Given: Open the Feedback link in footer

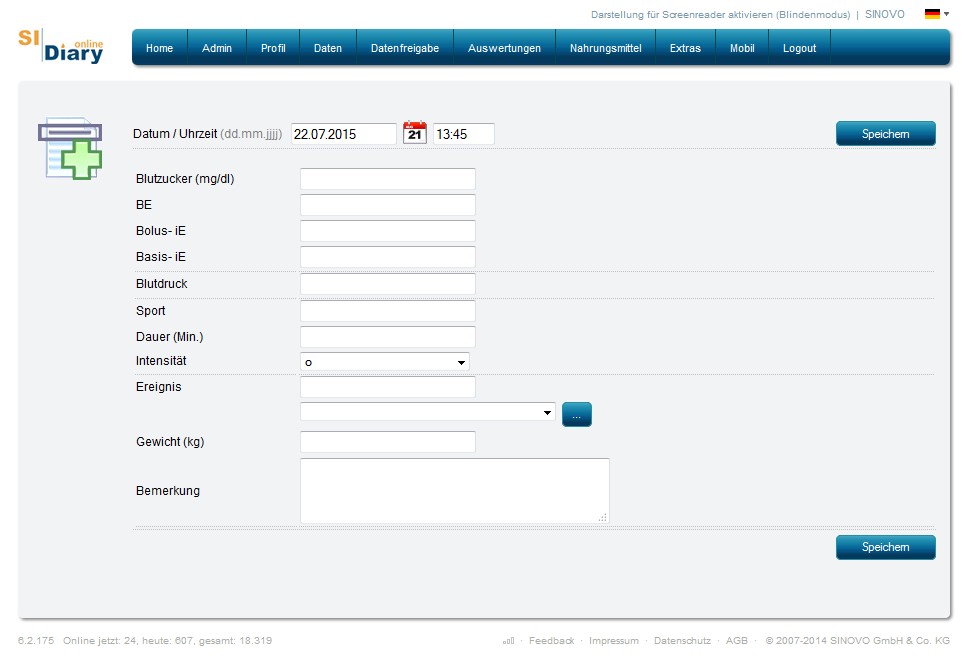Looking at the screenshot, I should click(551, 640).
